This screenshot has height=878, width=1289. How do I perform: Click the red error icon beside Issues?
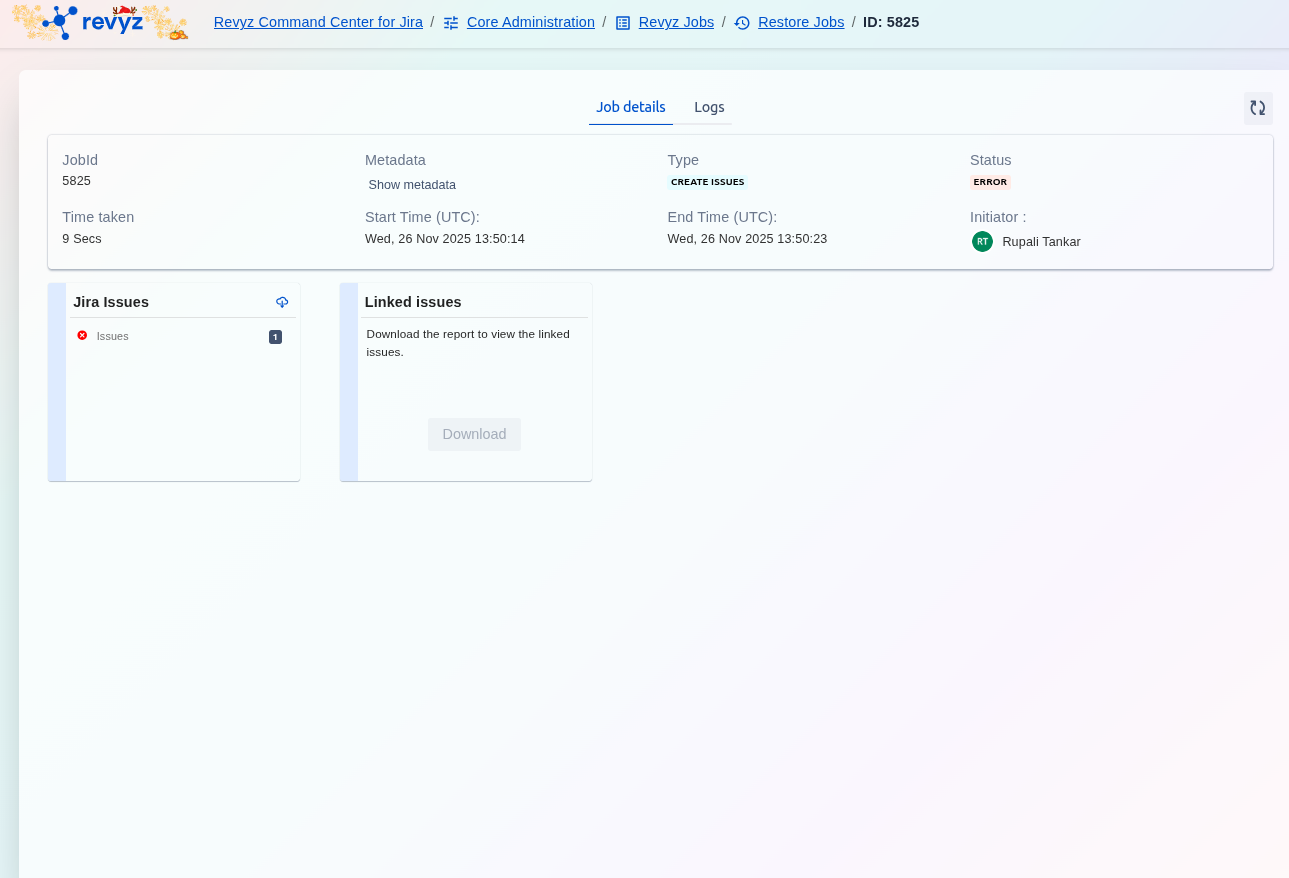point(82,336)
